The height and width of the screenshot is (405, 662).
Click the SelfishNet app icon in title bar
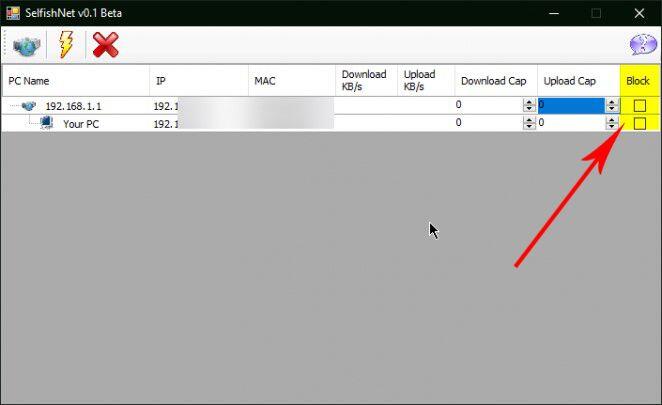click(13, 13)
